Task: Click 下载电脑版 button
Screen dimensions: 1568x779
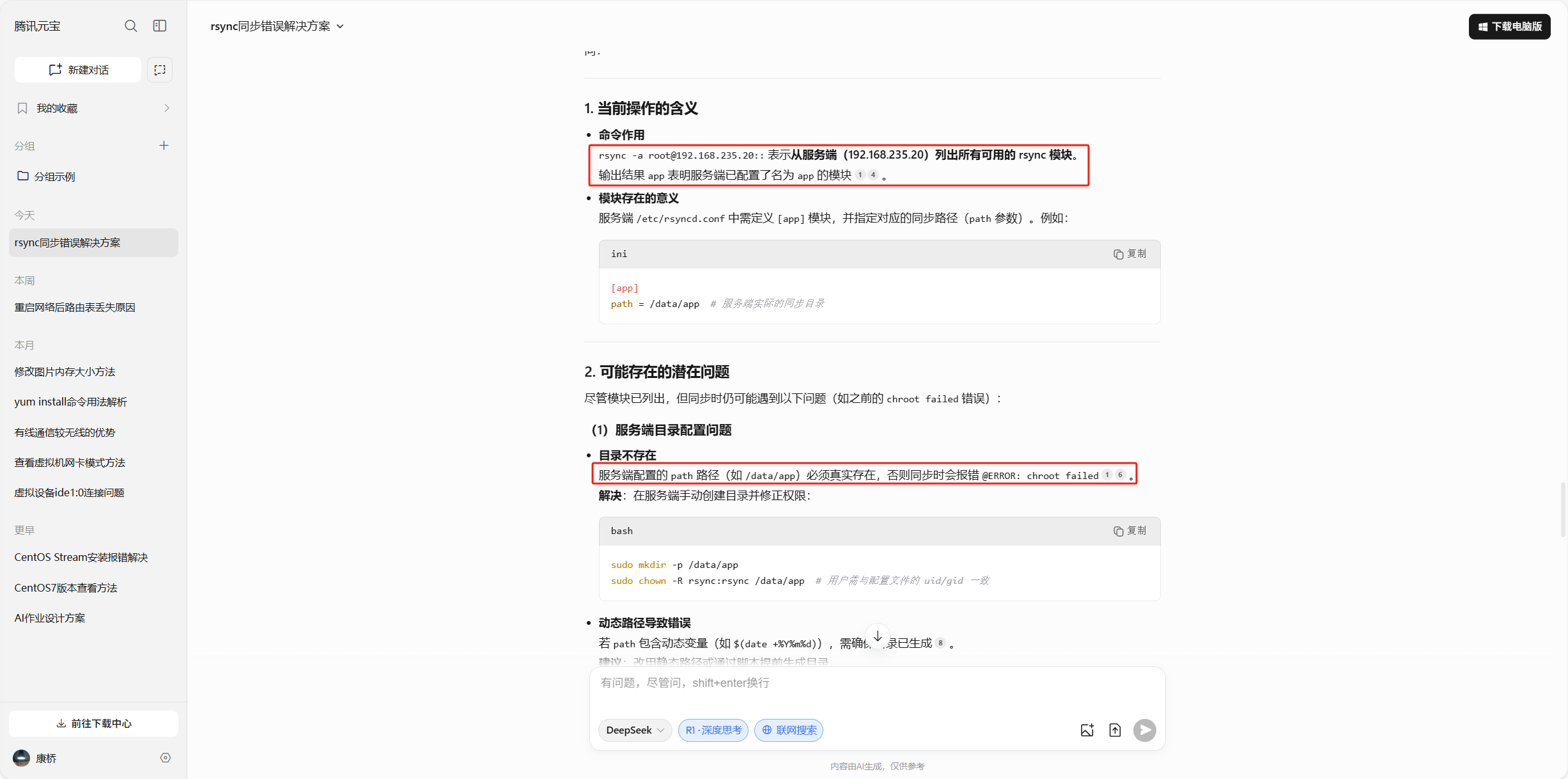Action: tap(1509, 26)
